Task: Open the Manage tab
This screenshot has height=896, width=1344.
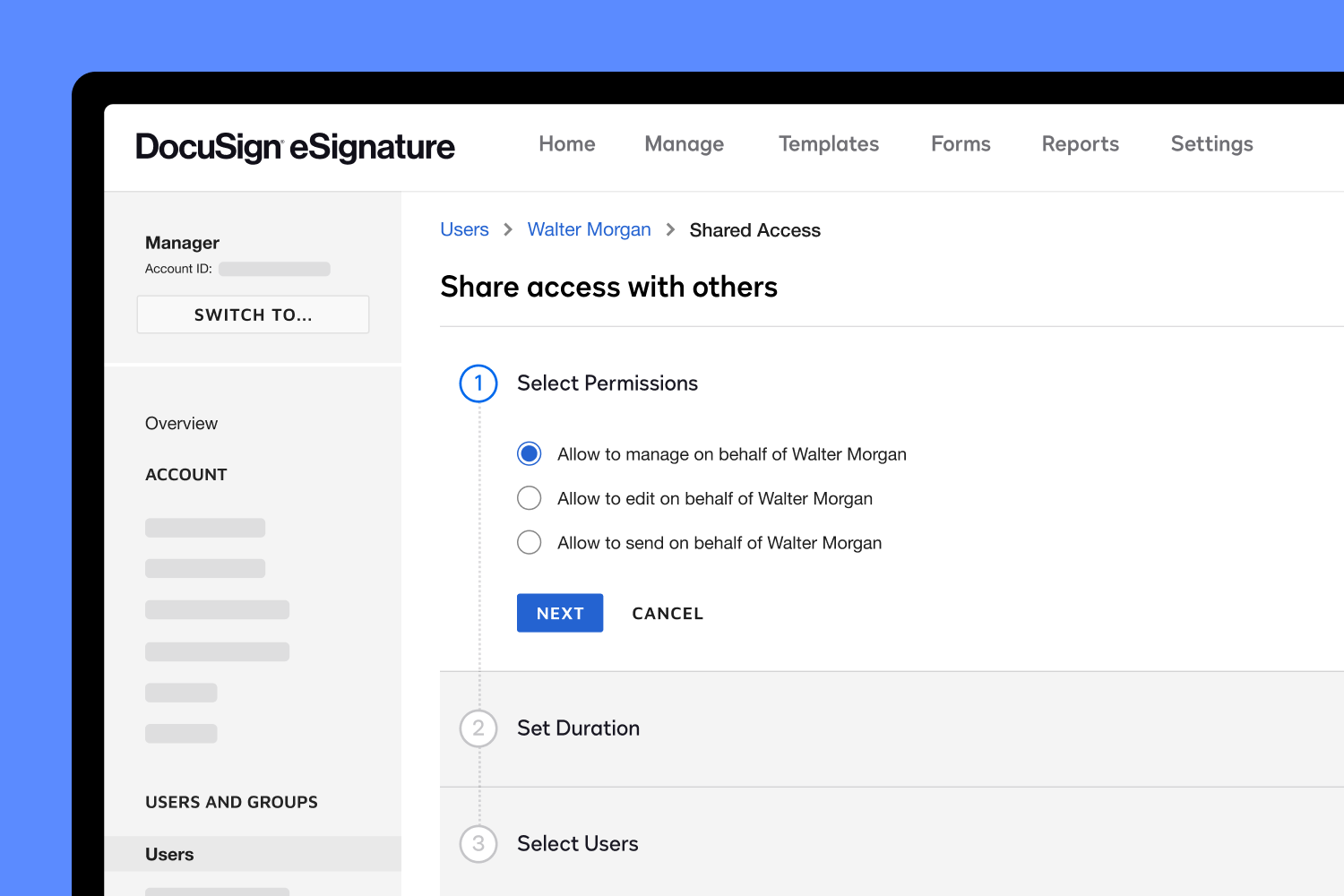Action: (x=684, y=143)
